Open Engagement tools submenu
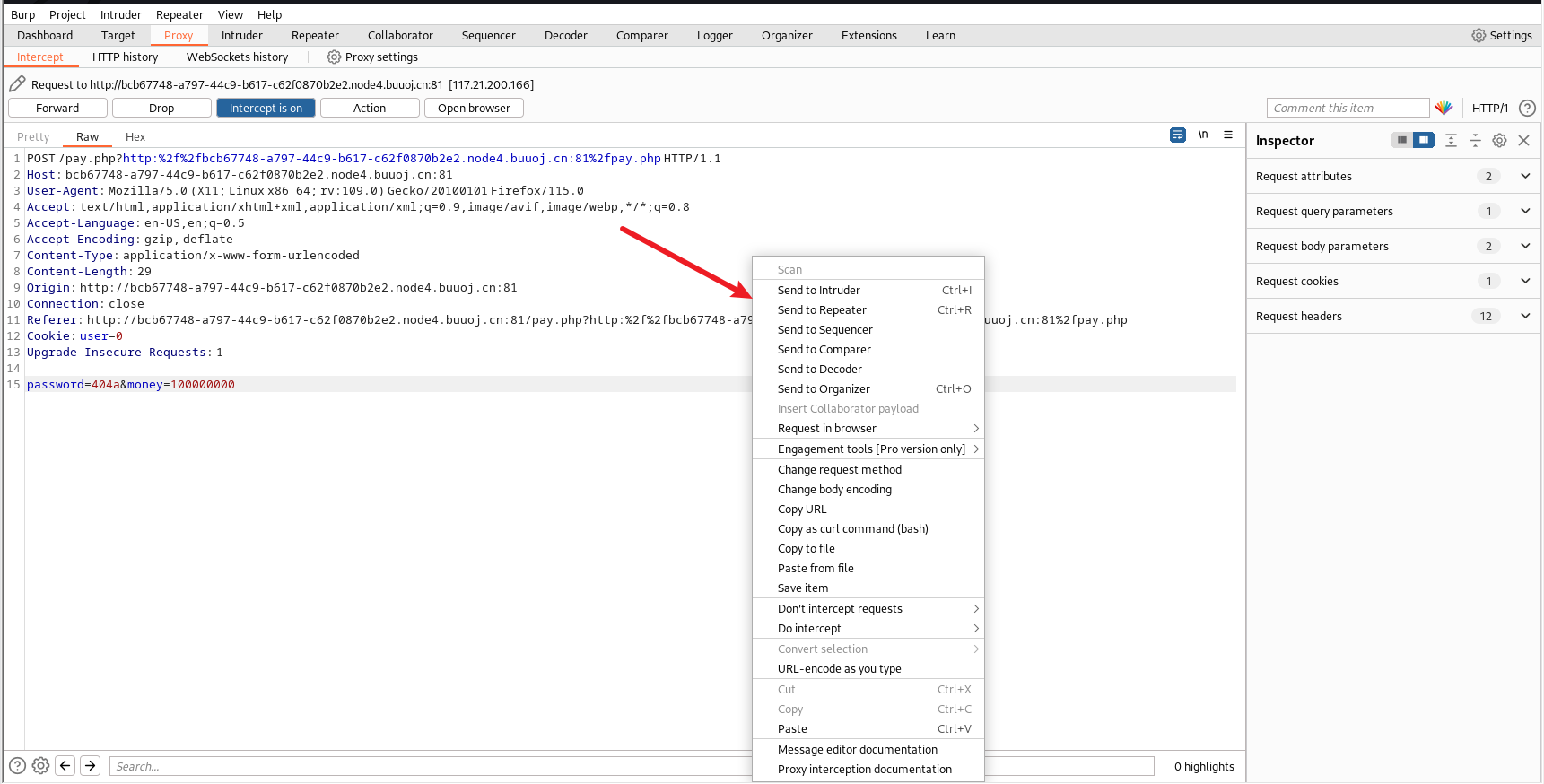1544x784 pixels. click(x=868, y=449)
